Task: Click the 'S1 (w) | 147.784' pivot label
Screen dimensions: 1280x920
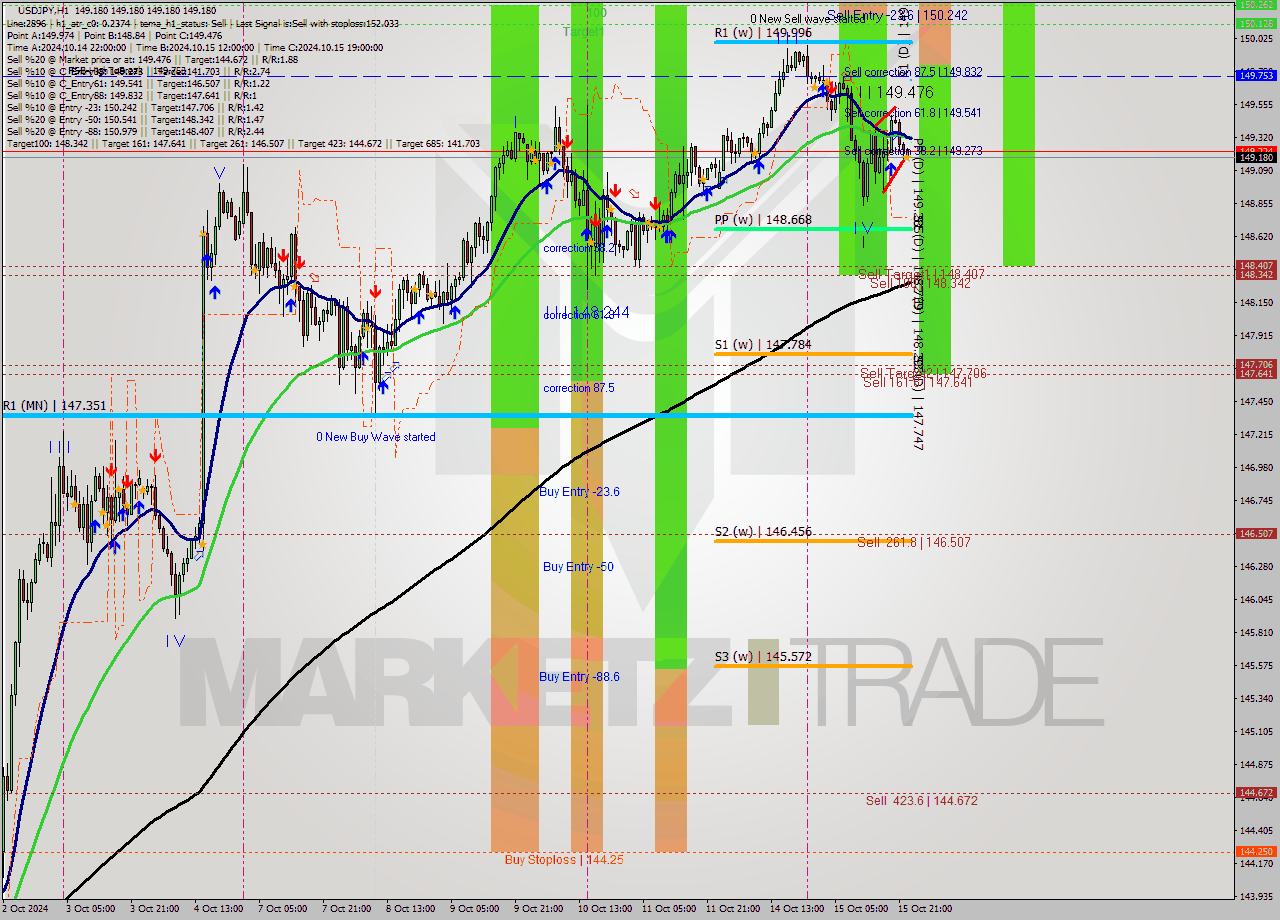Action: [763, 345]
